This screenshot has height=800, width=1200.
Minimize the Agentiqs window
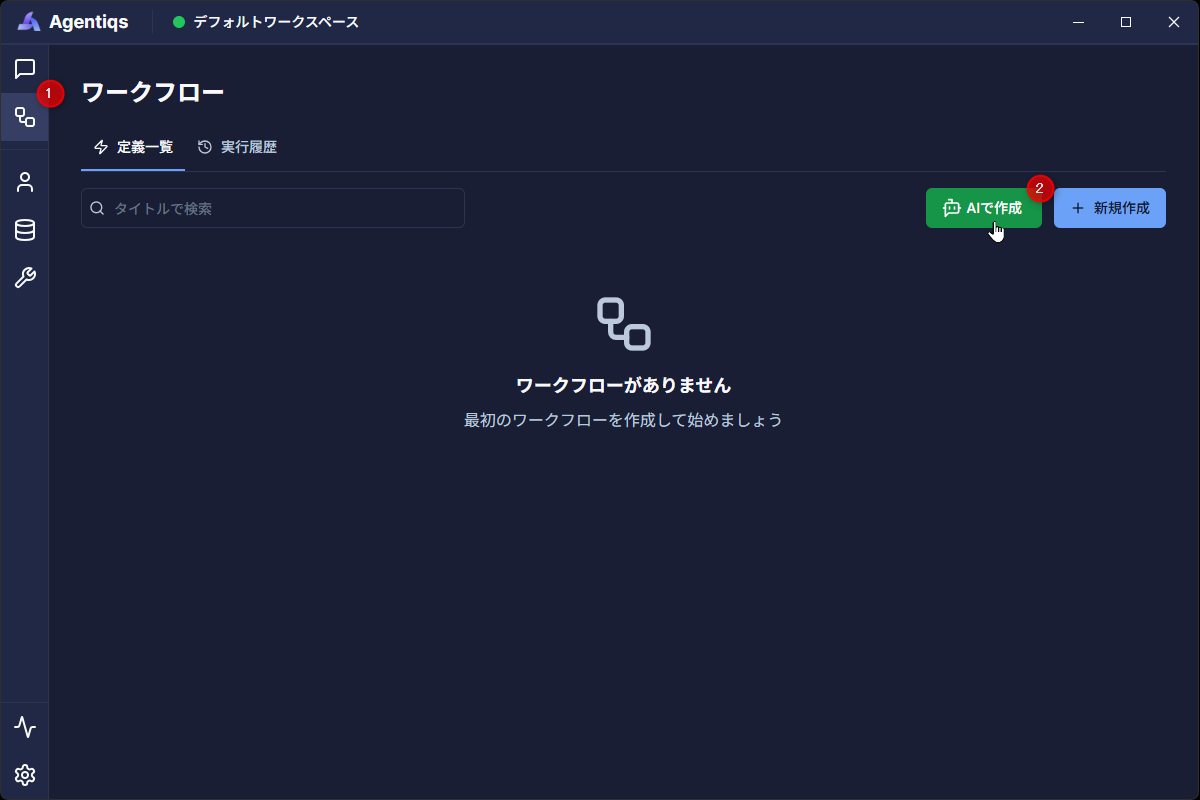coord(1079,22)
